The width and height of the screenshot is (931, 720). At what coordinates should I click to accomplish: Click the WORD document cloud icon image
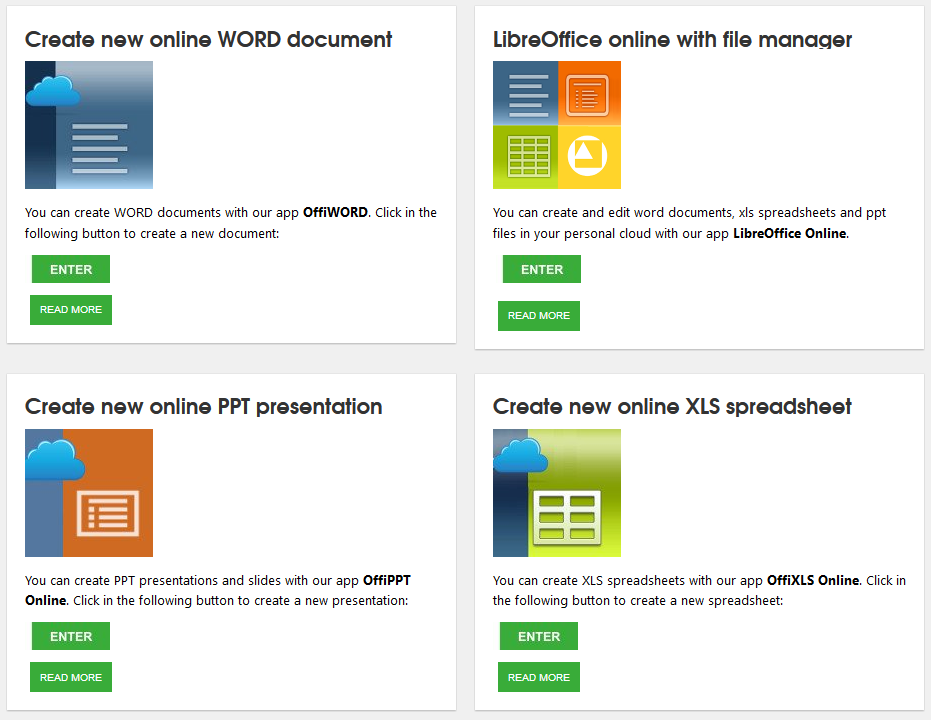click(89, 125)
